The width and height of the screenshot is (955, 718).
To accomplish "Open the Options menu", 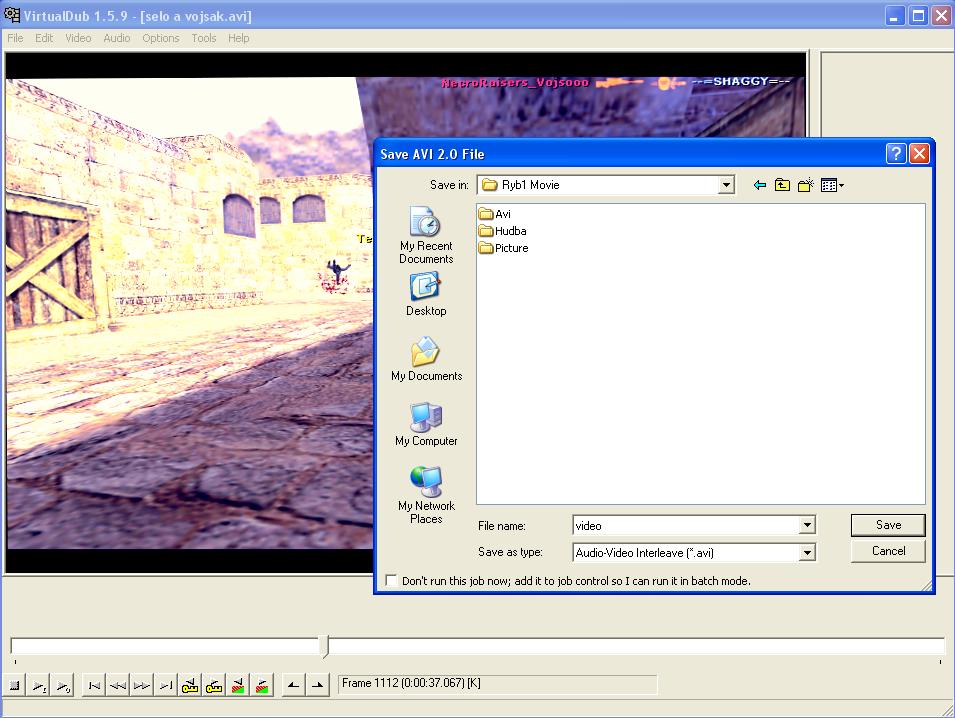I will (161, 38).
